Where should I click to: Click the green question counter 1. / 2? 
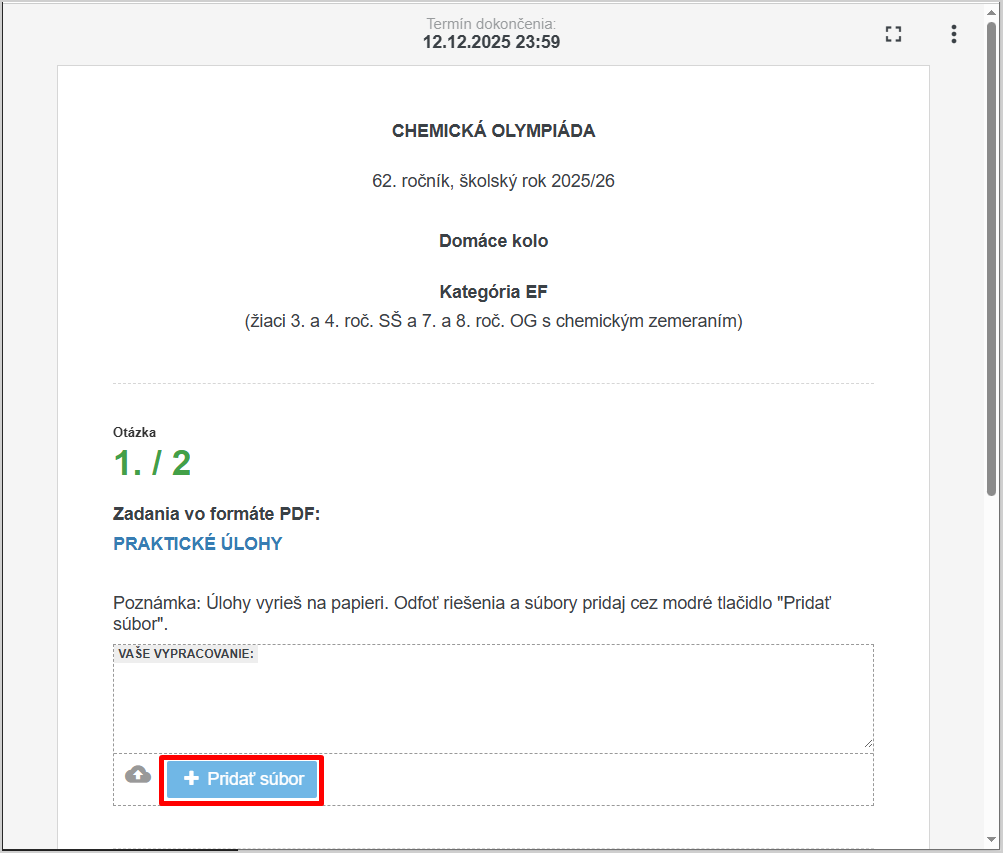[x=152, y=463]
